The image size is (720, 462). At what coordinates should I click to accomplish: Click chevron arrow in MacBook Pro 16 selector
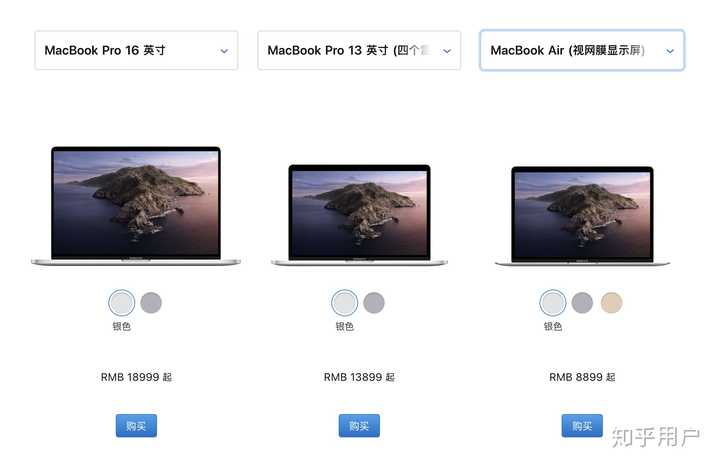coord(224,51)
